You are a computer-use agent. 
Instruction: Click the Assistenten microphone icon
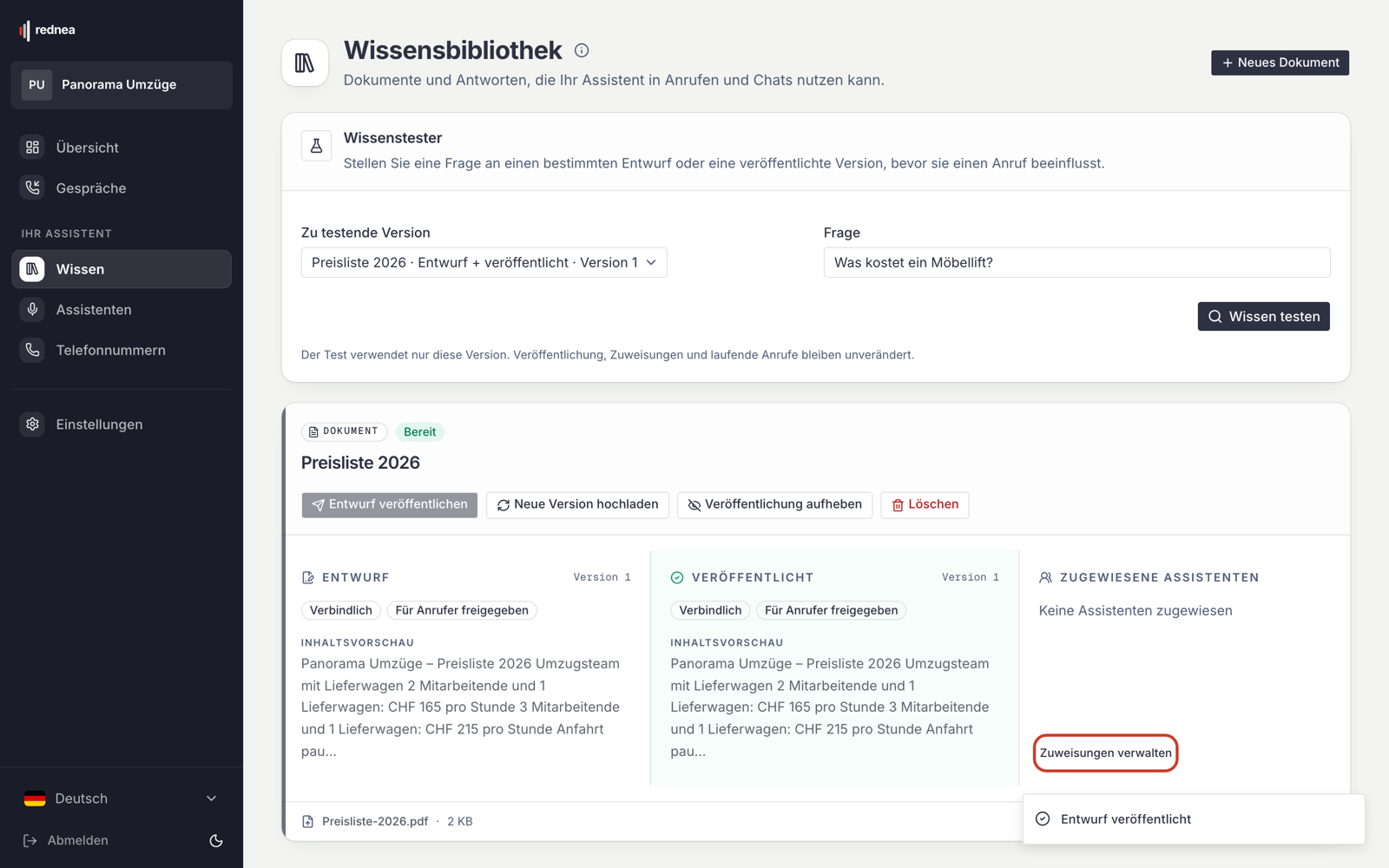[x=32, y=310]
